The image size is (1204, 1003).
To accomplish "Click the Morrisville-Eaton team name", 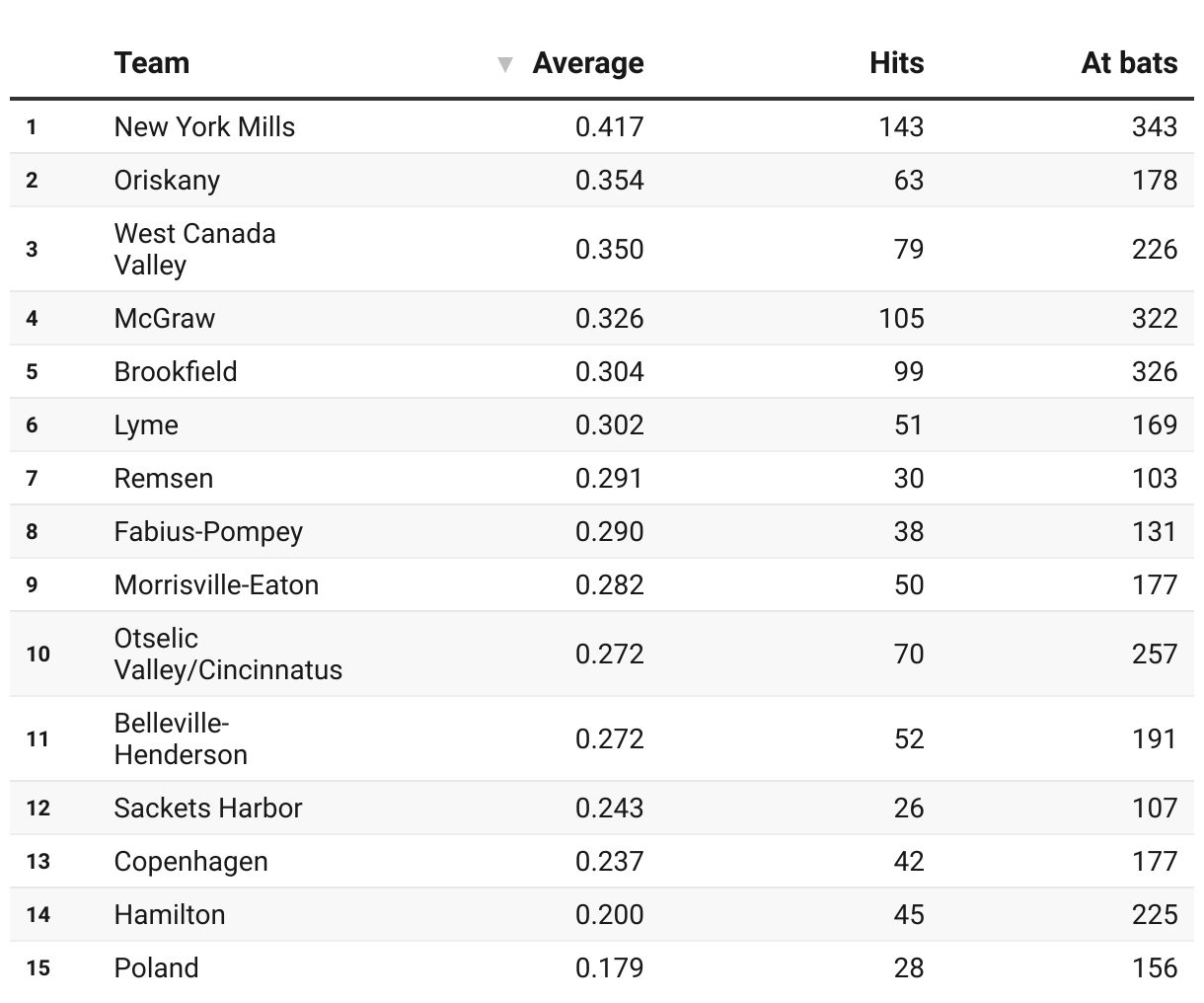I will point(216,584).
